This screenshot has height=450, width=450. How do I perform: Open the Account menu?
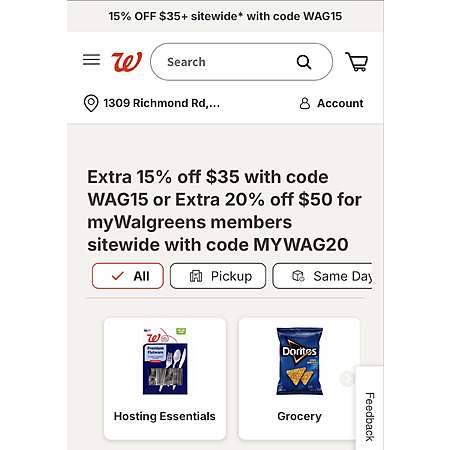point(331,103)
